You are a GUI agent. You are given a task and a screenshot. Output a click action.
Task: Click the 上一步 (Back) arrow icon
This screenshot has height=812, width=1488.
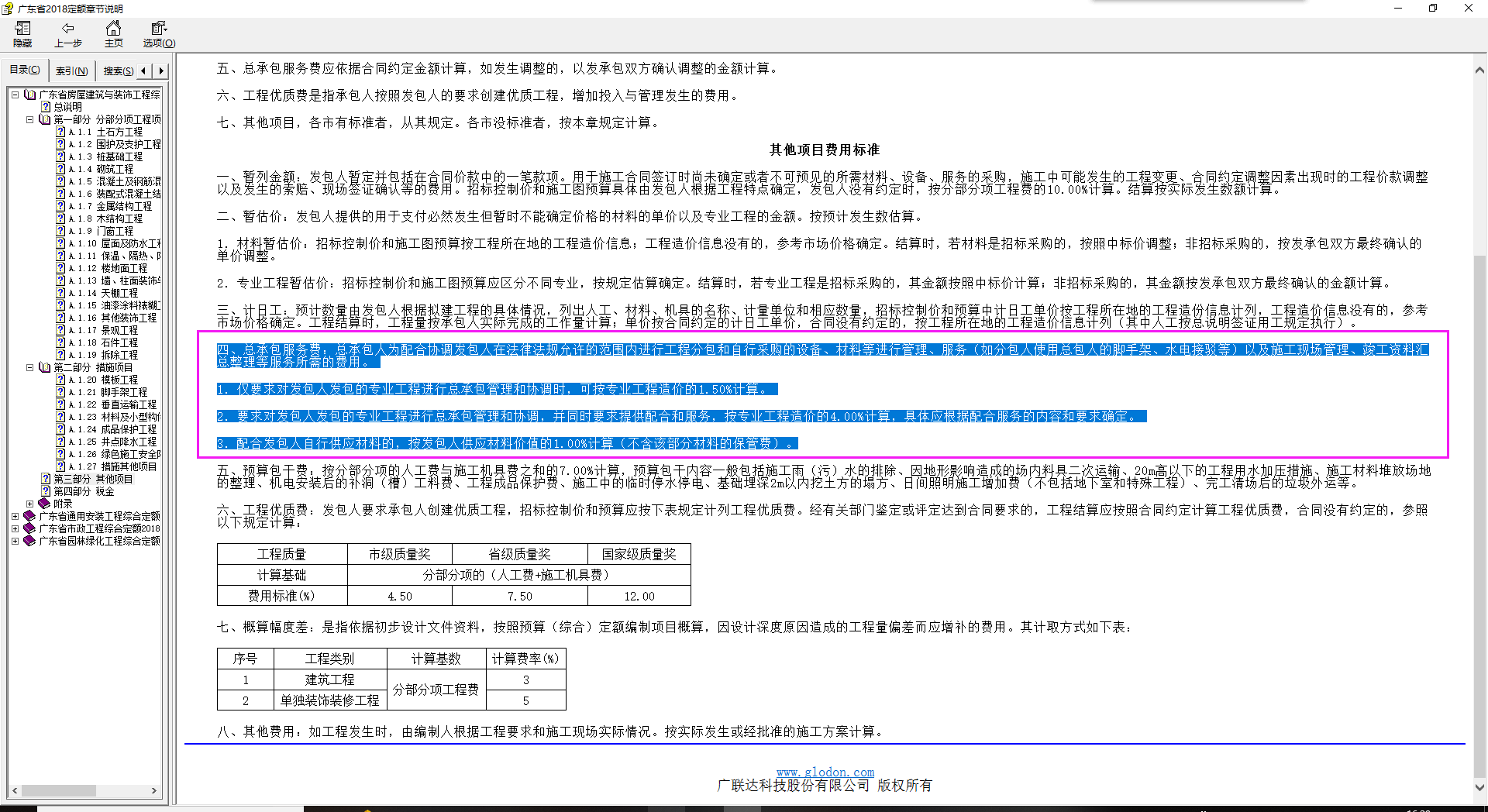pyautogui.click(x=67, y=29)
